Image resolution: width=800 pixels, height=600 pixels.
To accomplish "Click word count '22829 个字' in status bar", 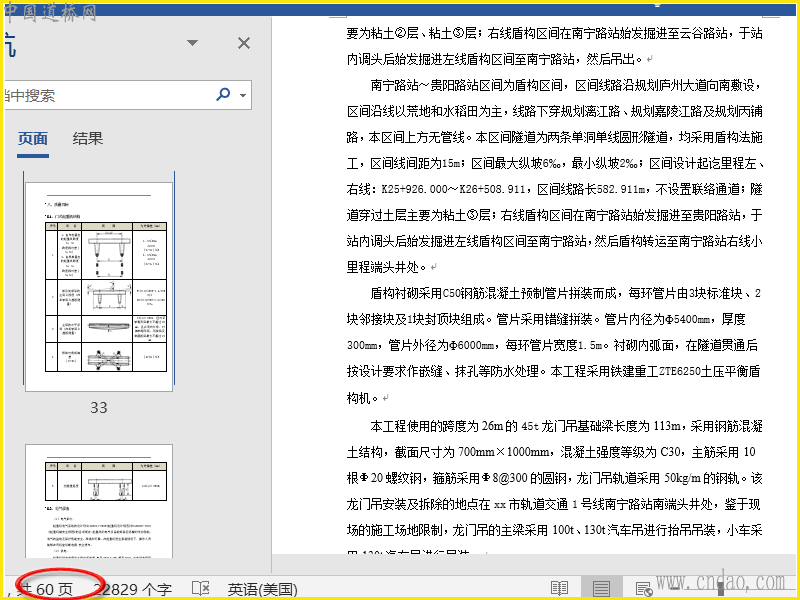I will (x=135, y=589).
